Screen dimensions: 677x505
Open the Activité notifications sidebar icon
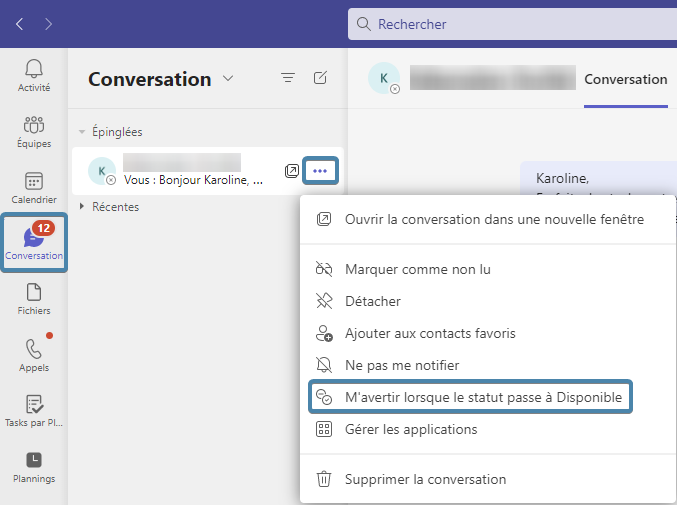tap(34, 75)
